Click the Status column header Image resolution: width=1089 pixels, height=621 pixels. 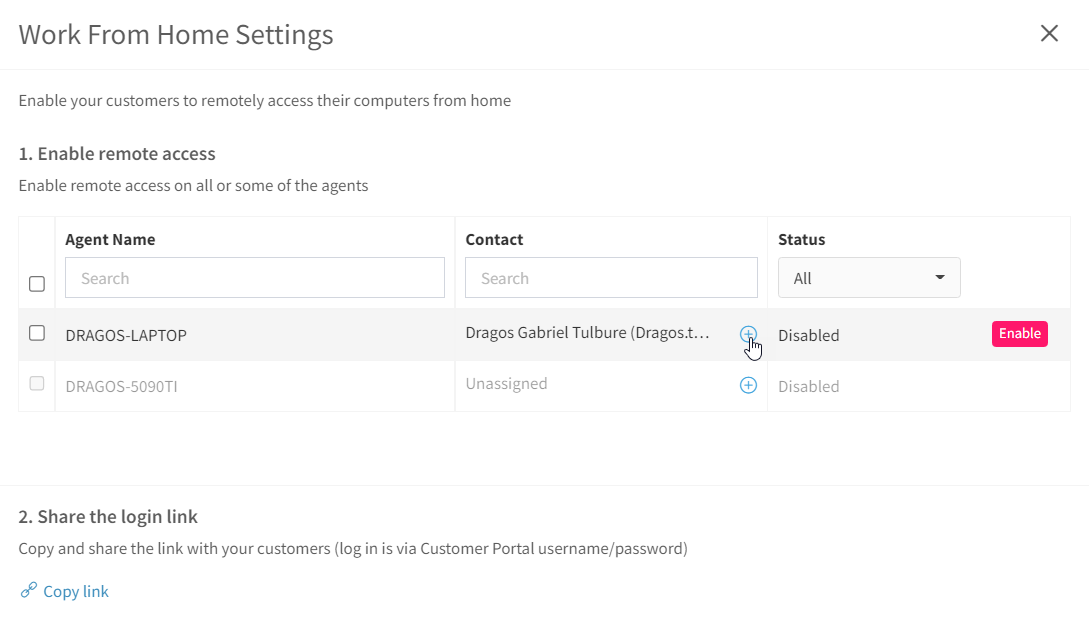click(x=801, y=240)
